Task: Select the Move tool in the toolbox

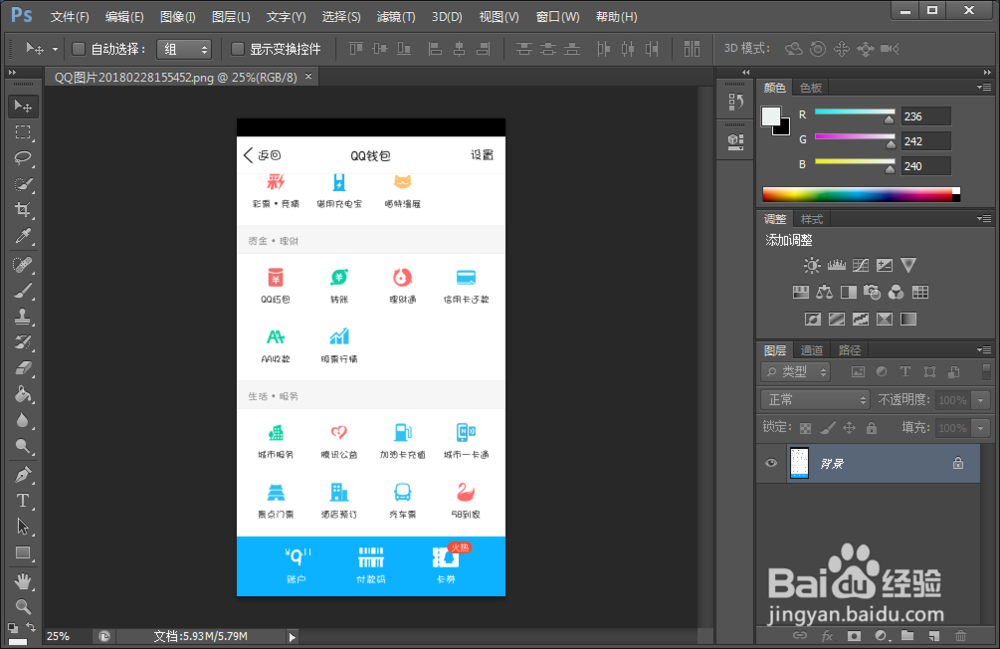Action: click(x=23, y=106)
